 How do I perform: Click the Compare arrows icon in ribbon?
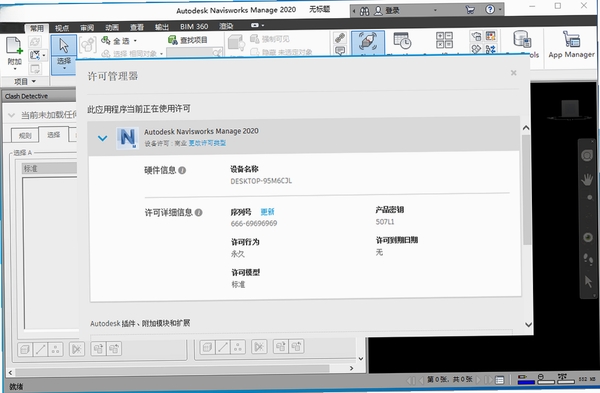pyautogui.click(x=491, y=49)
